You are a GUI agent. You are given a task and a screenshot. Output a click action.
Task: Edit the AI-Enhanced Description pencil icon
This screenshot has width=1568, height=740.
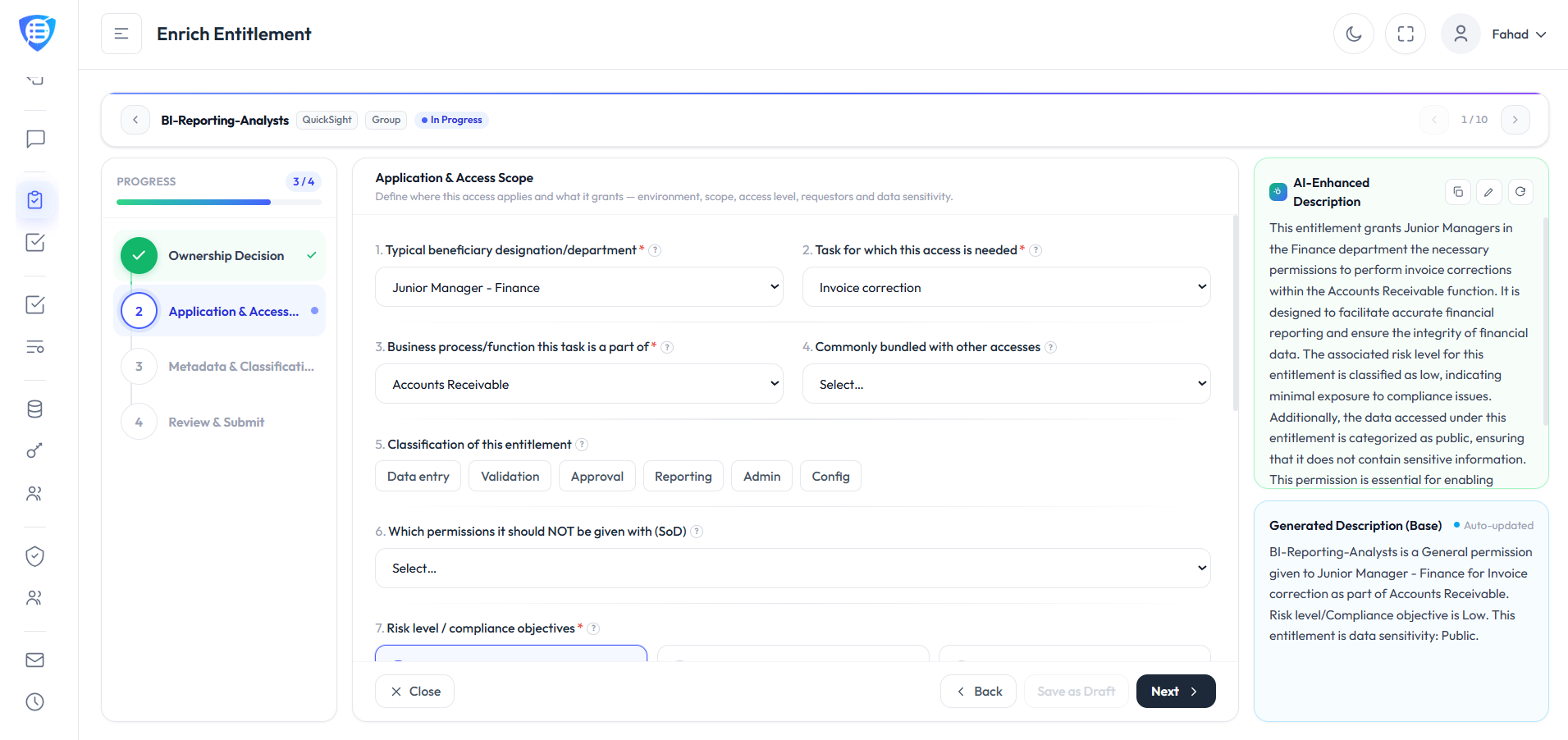[1489, 192]
